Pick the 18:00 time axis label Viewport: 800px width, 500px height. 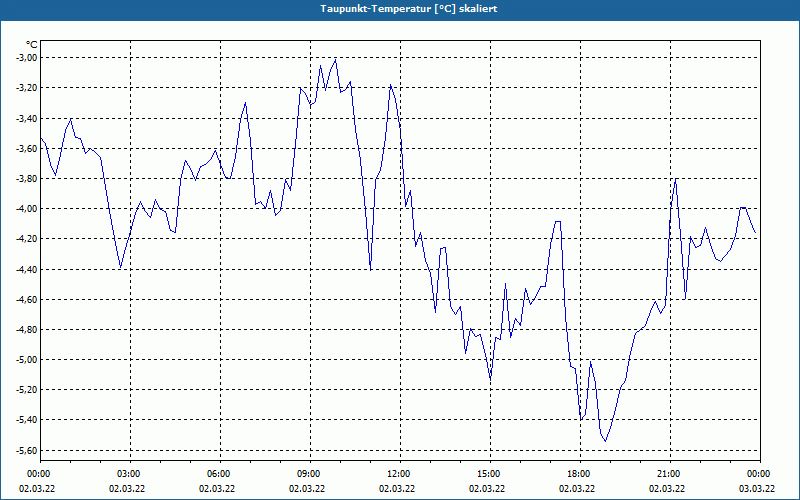coord(580,474)
